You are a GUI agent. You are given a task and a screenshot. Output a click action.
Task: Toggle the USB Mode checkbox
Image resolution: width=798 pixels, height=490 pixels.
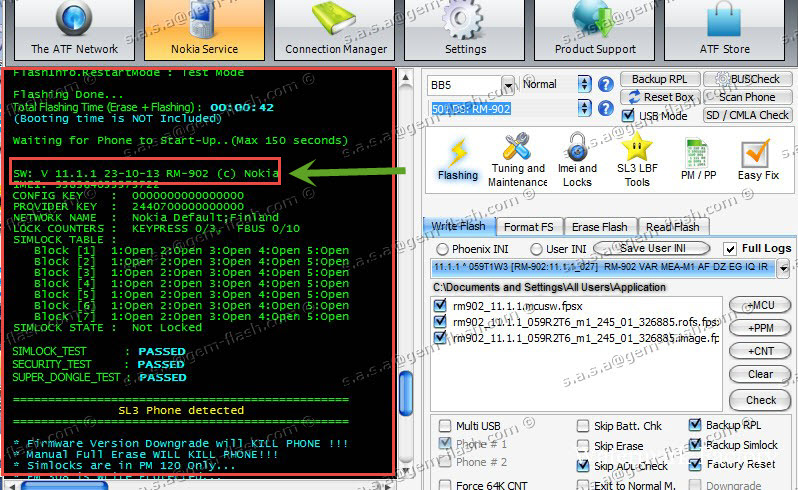tap(629, 116)
